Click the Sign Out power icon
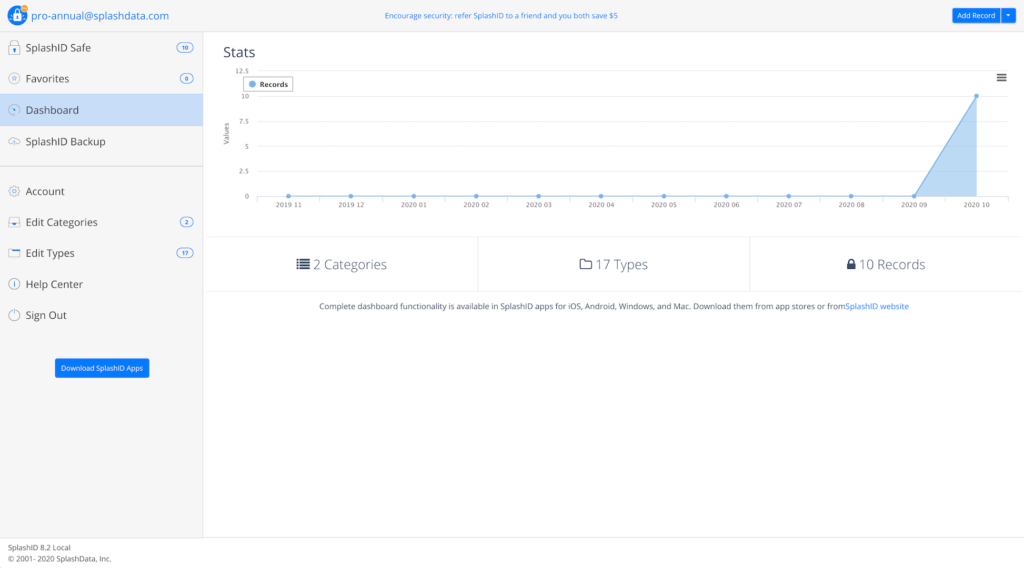 14,316
